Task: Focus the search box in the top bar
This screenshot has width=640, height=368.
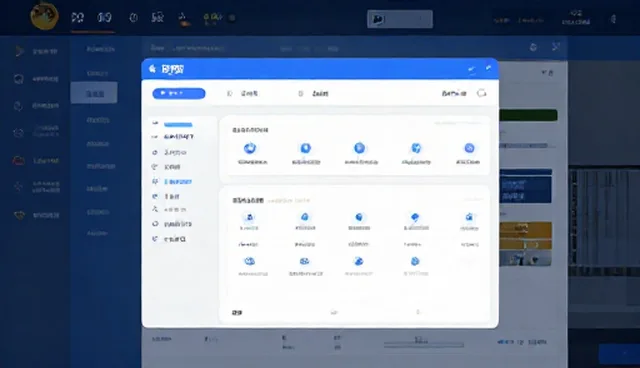Action: [400, 19]
